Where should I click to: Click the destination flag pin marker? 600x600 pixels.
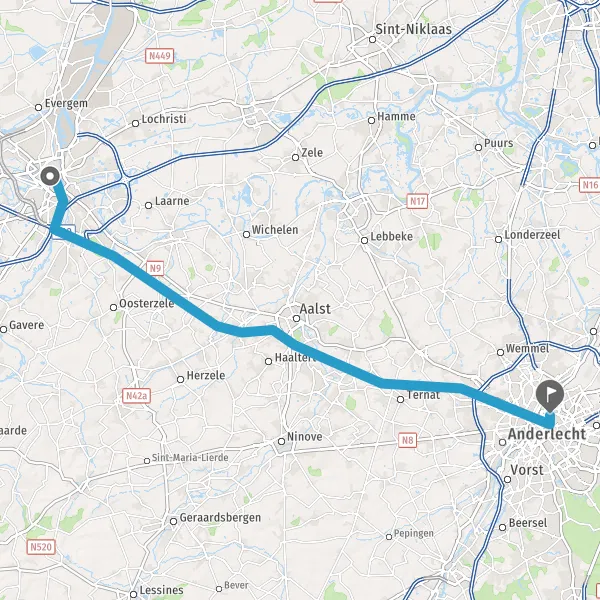pos(550,396)
